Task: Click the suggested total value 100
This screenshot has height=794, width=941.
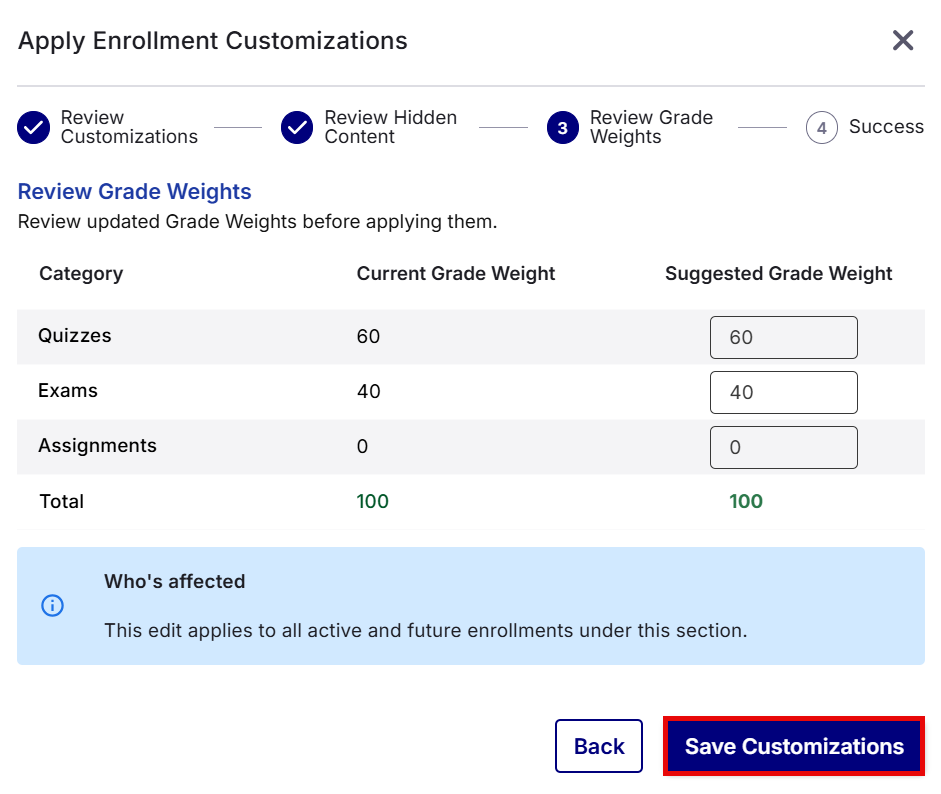Action: [745, 501]
